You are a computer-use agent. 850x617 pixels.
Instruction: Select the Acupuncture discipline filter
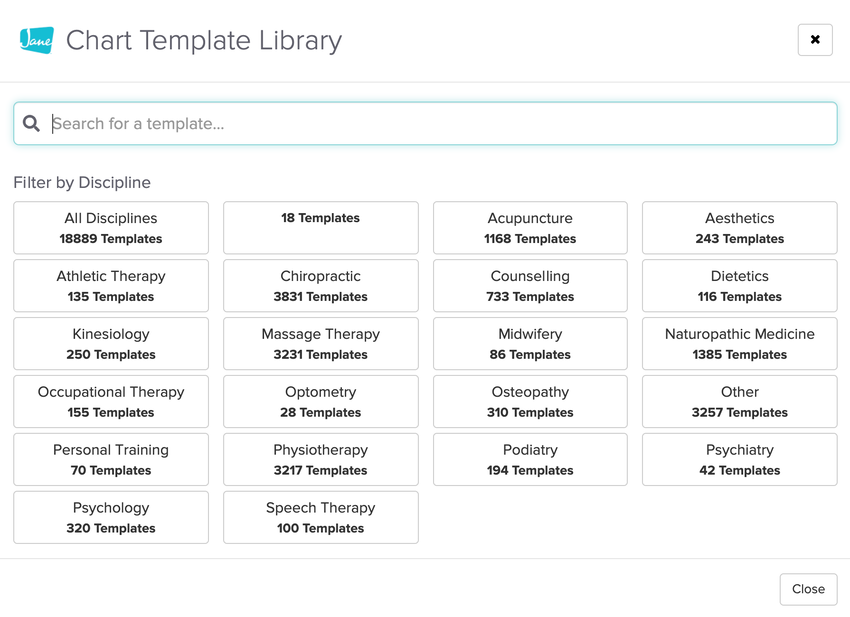(x=530, y=228)
